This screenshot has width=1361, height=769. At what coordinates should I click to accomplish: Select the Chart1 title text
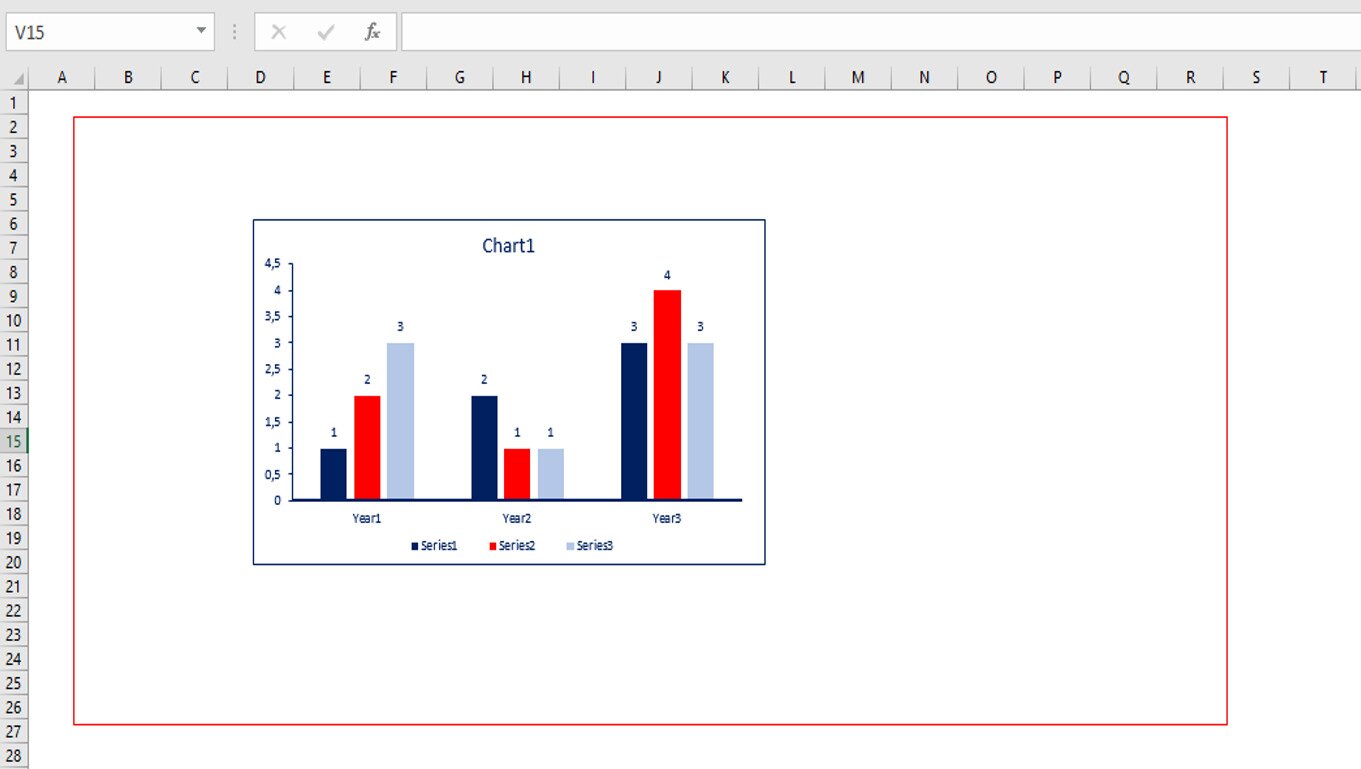pos(508,246)
